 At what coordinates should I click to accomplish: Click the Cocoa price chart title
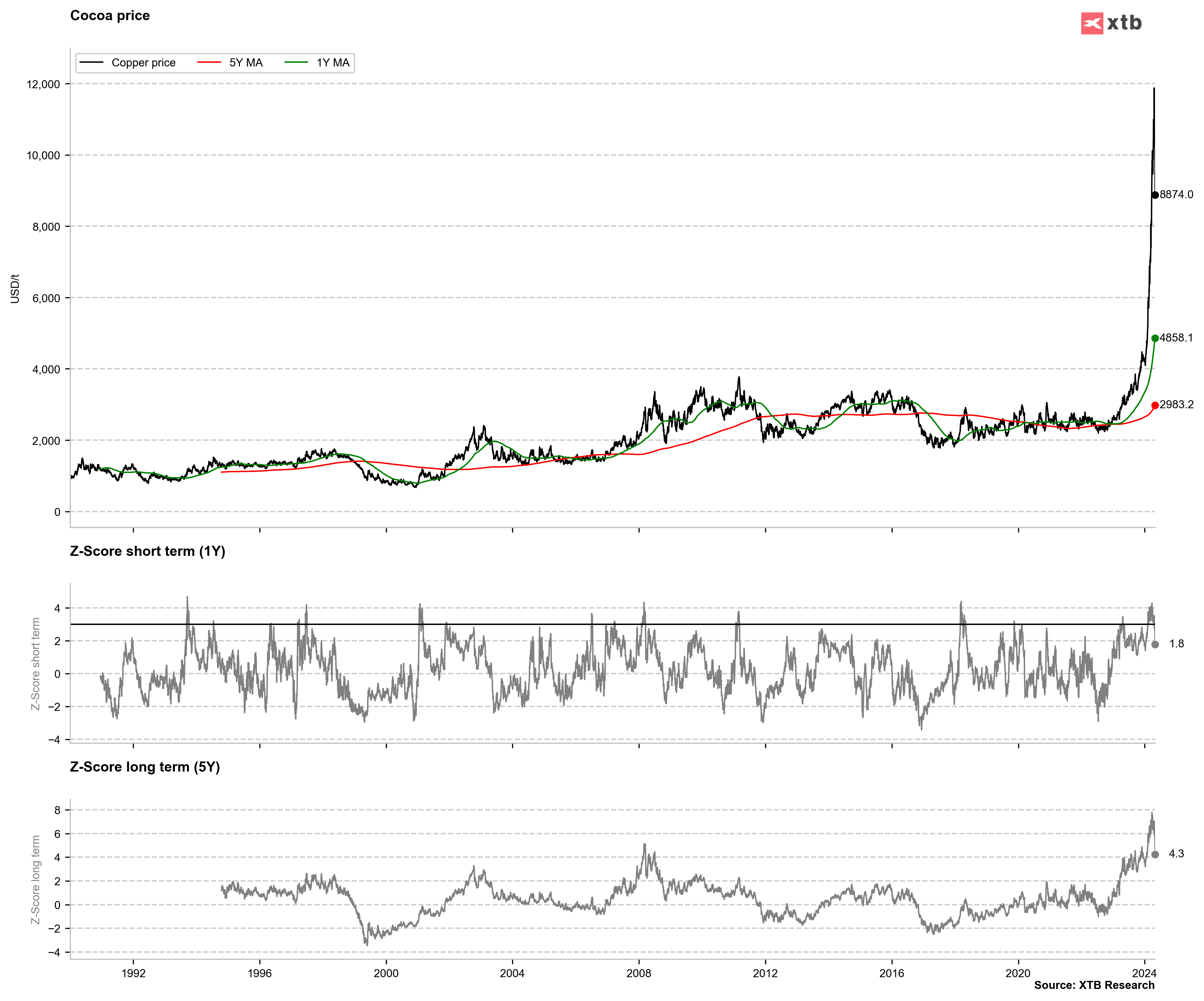click(x=109, y=15)
